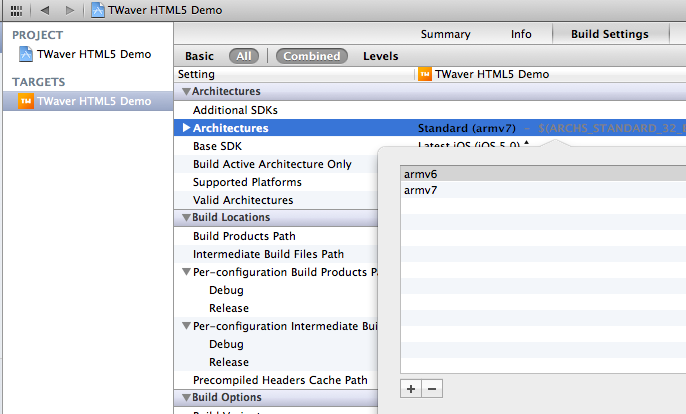Select the armv6 entry in popup list
The height and width of the screenshot is (414, 686).
(x=543, y=174)
